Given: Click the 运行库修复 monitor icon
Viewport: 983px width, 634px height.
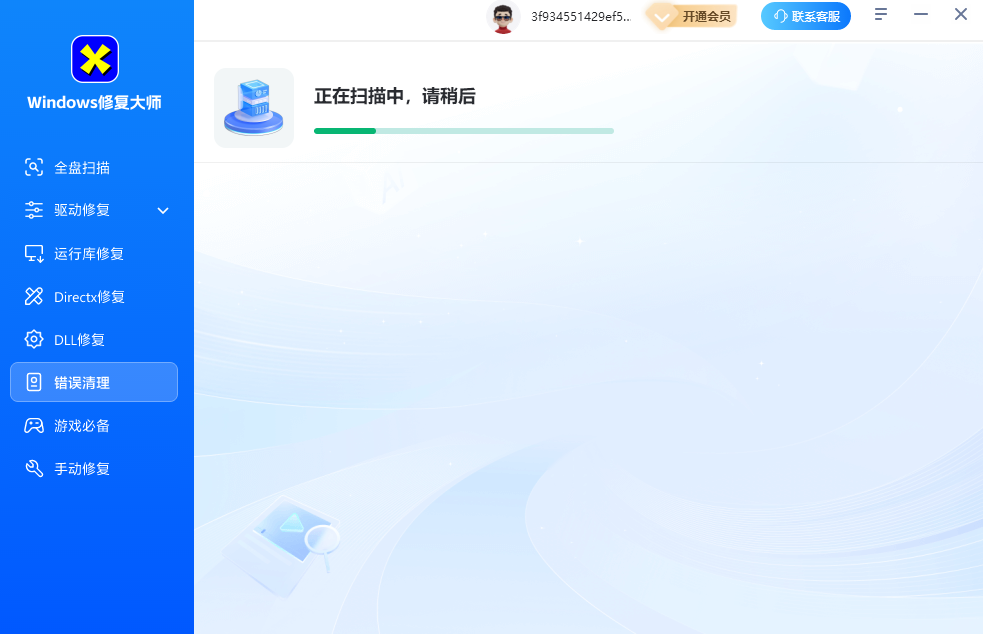Looking at the screenshot, I should coord(34,253).
